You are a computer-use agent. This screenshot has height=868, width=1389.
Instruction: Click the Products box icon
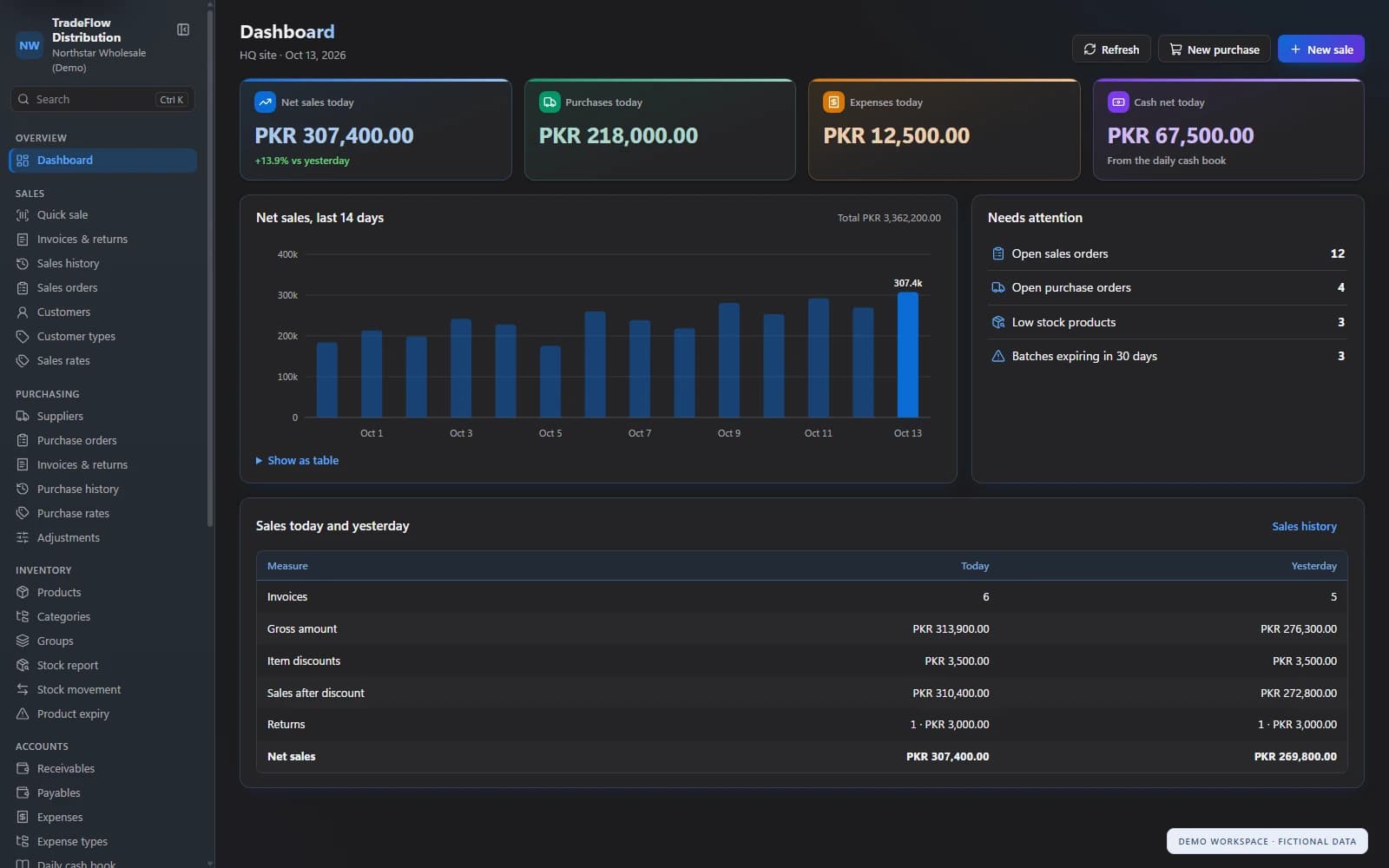[x=23, y=593]
